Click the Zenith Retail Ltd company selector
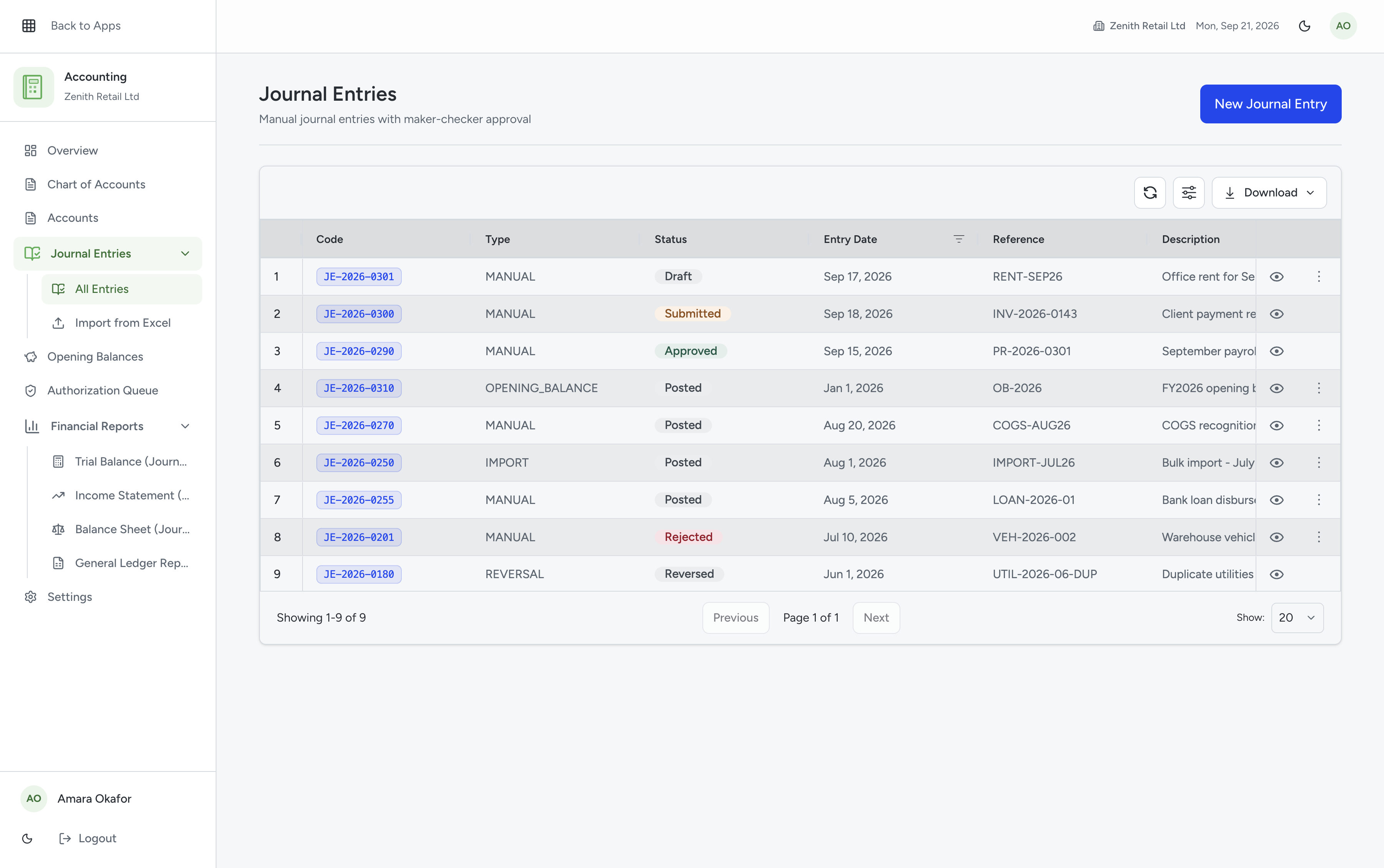The image size is (1384, 868). pos(1139,26)
